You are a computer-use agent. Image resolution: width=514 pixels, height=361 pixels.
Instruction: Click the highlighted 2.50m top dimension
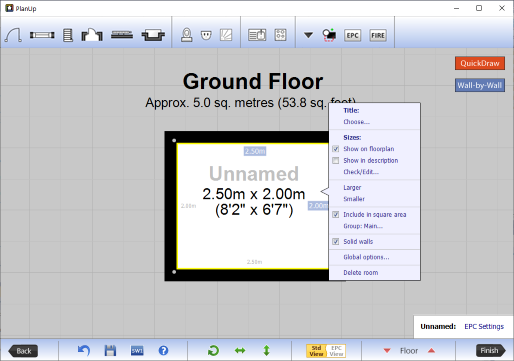(x=255, y=151)
